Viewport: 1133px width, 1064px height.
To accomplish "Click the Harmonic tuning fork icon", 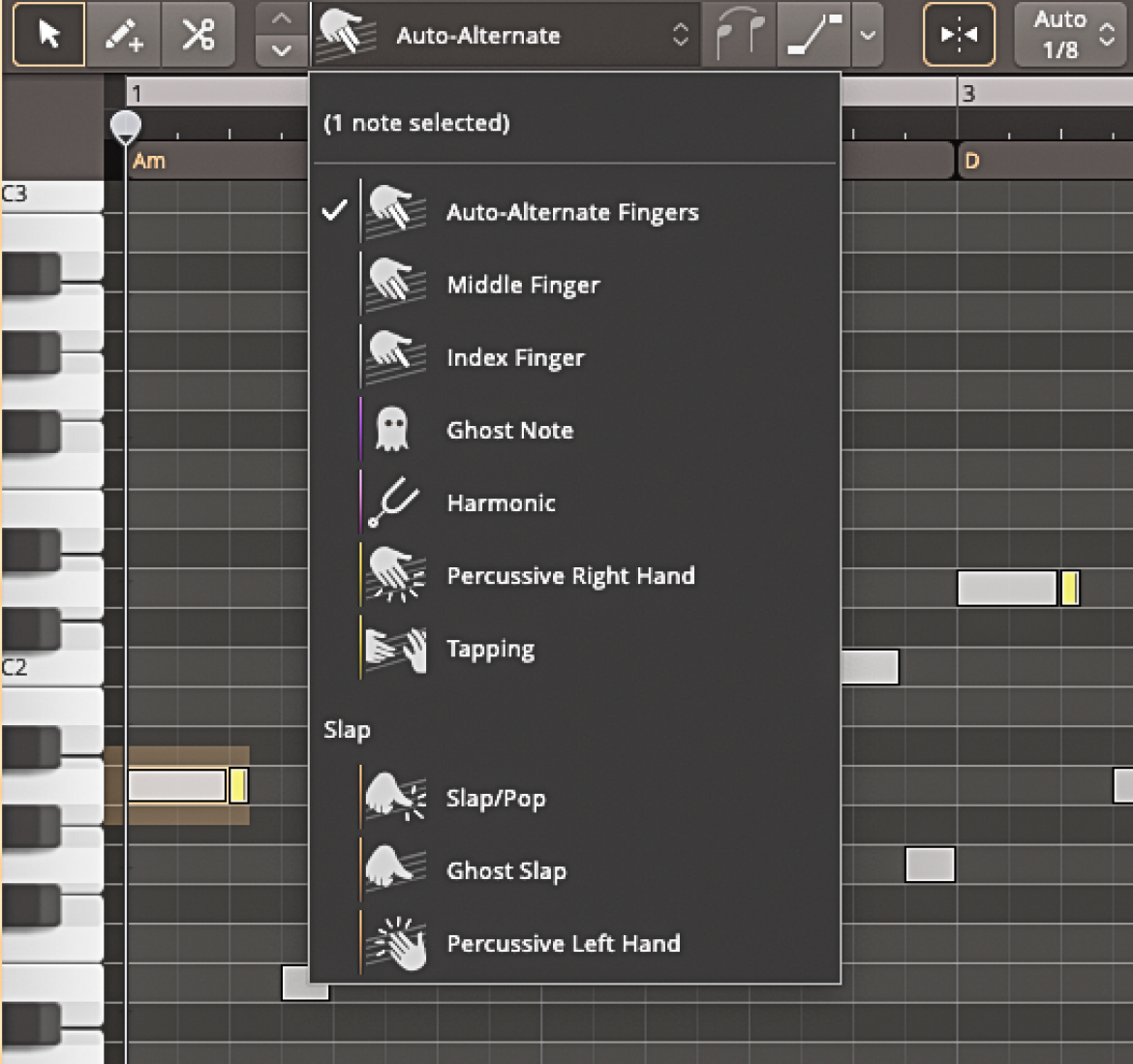I will point(394,502).
